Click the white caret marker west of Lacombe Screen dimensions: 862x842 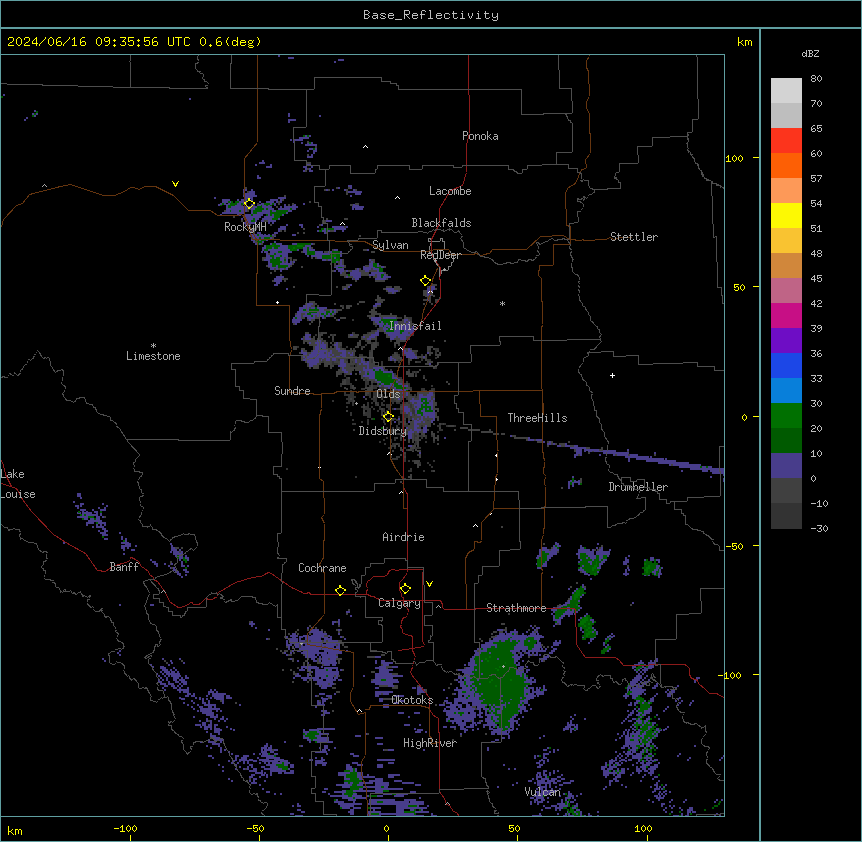(397, 198)
